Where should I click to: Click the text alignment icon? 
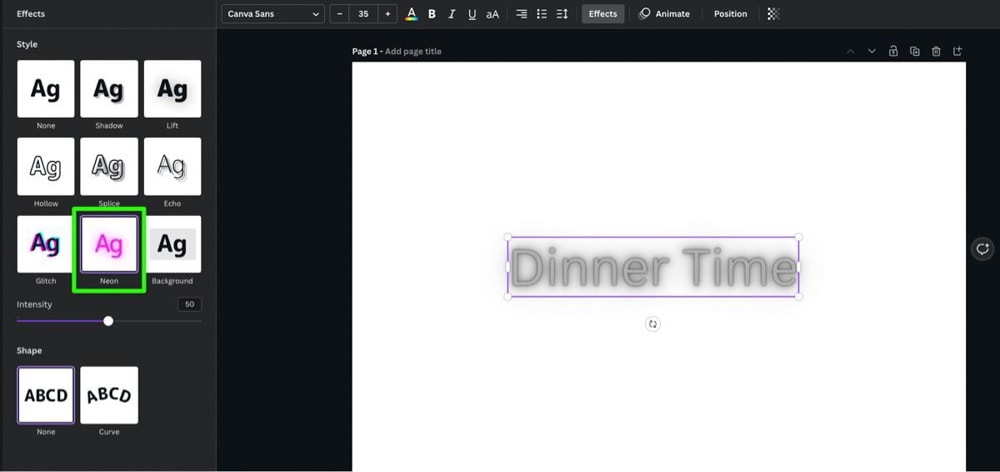point(521,14)
